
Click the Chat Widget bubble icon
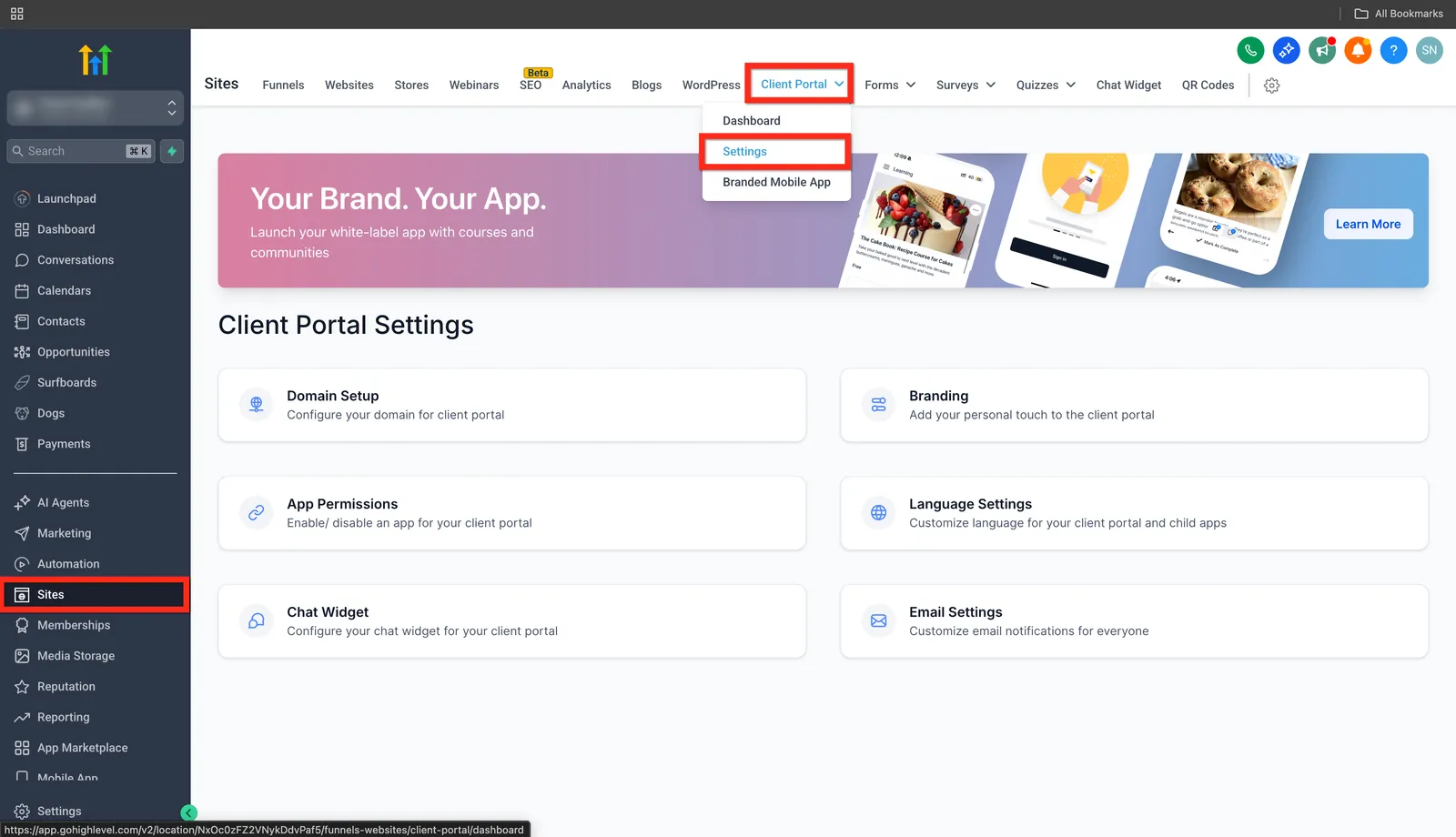point(257,621)
